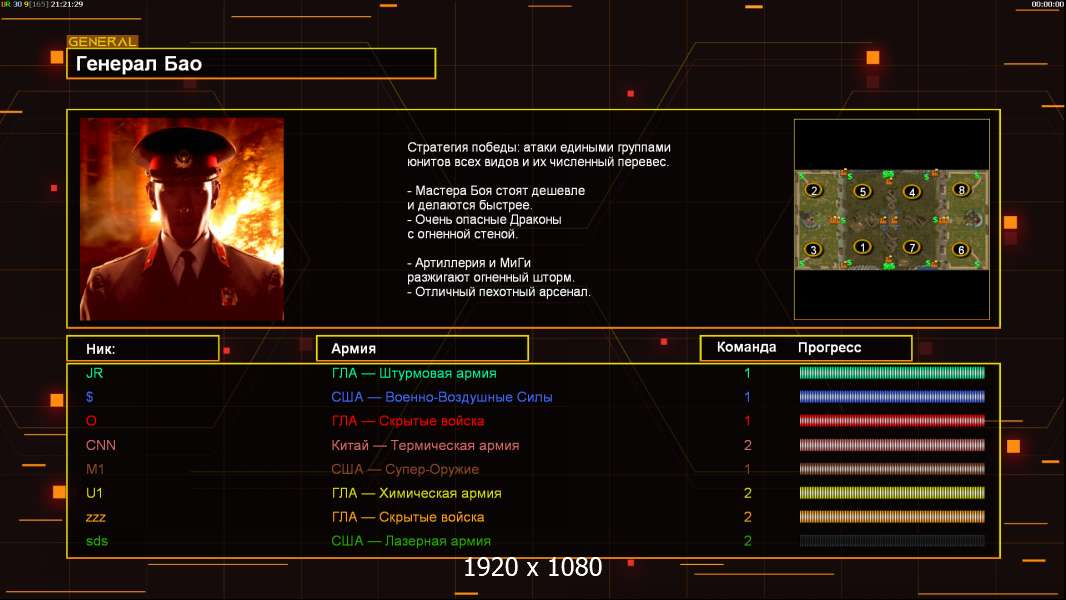Click США — Супер-Оружие entry

(x=405, y=469)
